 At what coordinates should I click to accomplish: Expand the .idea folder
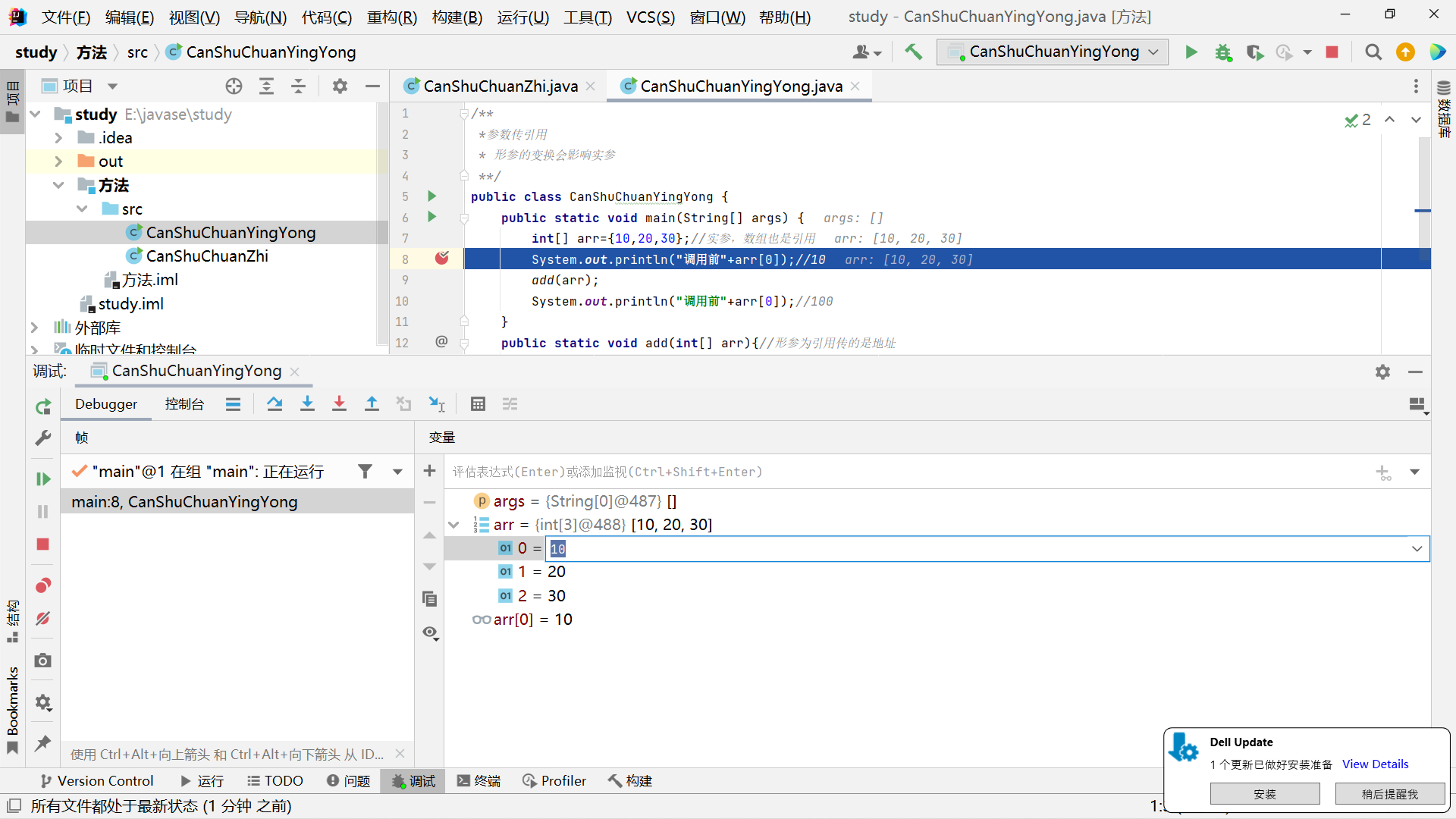pos(58,138)
